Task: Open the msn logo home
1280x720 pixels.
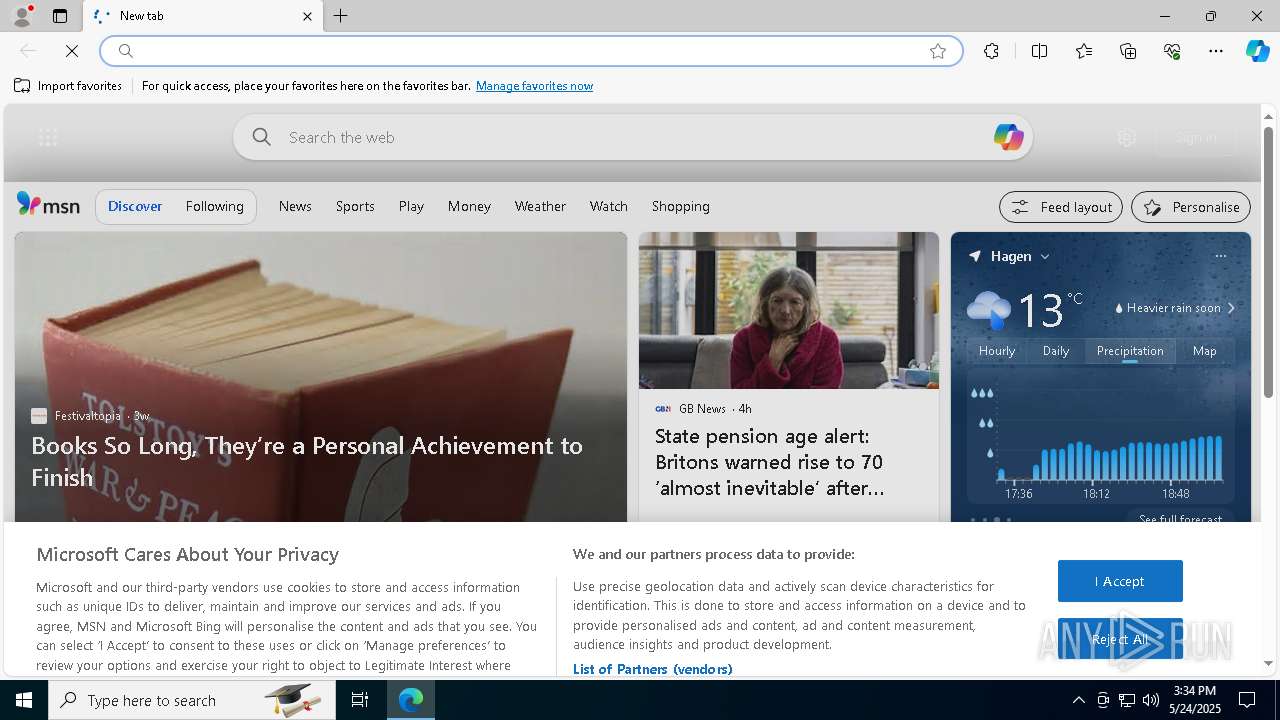Action: (x=48, y=205)
